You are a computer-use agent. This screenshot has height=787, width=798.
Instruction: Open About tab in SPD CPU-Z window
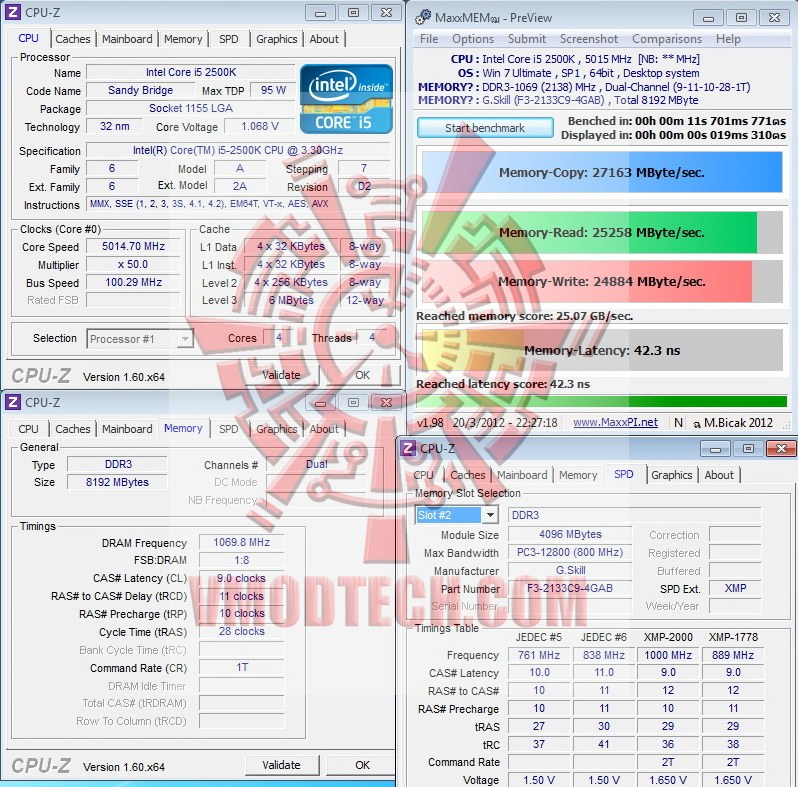click(x=719, y=475)
